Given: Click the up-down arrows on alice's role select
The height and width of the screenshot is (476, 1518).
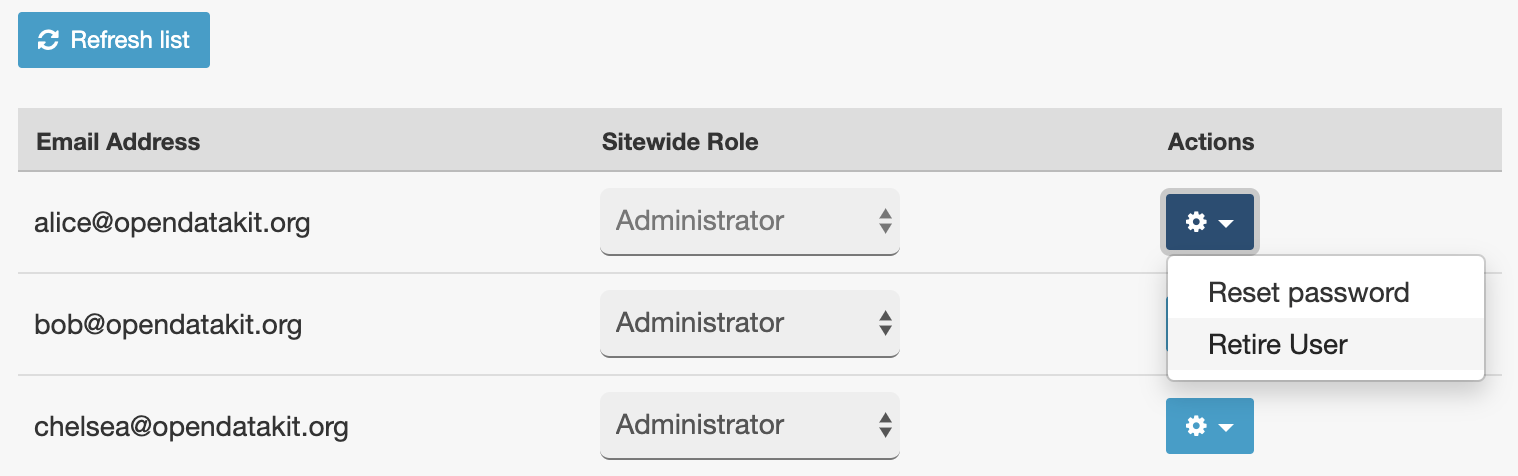Looking at the screenshot, I should 885,221.
